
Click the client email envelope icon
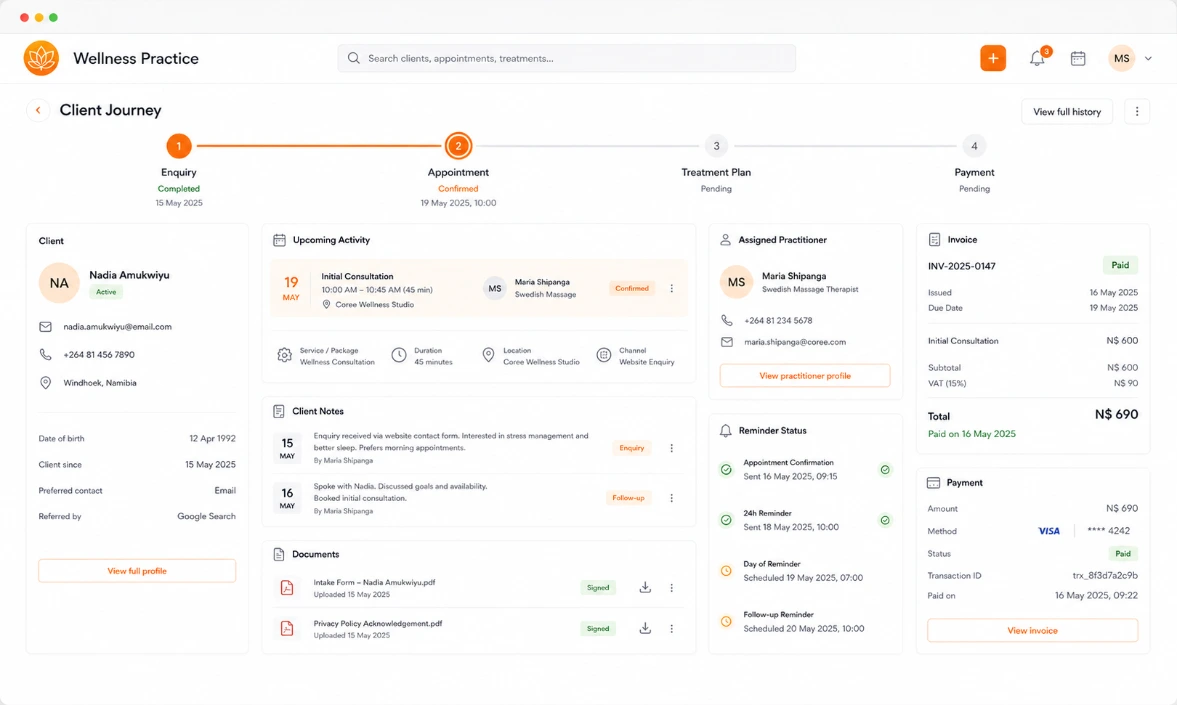pyautogui.click(x=46, y=327)
